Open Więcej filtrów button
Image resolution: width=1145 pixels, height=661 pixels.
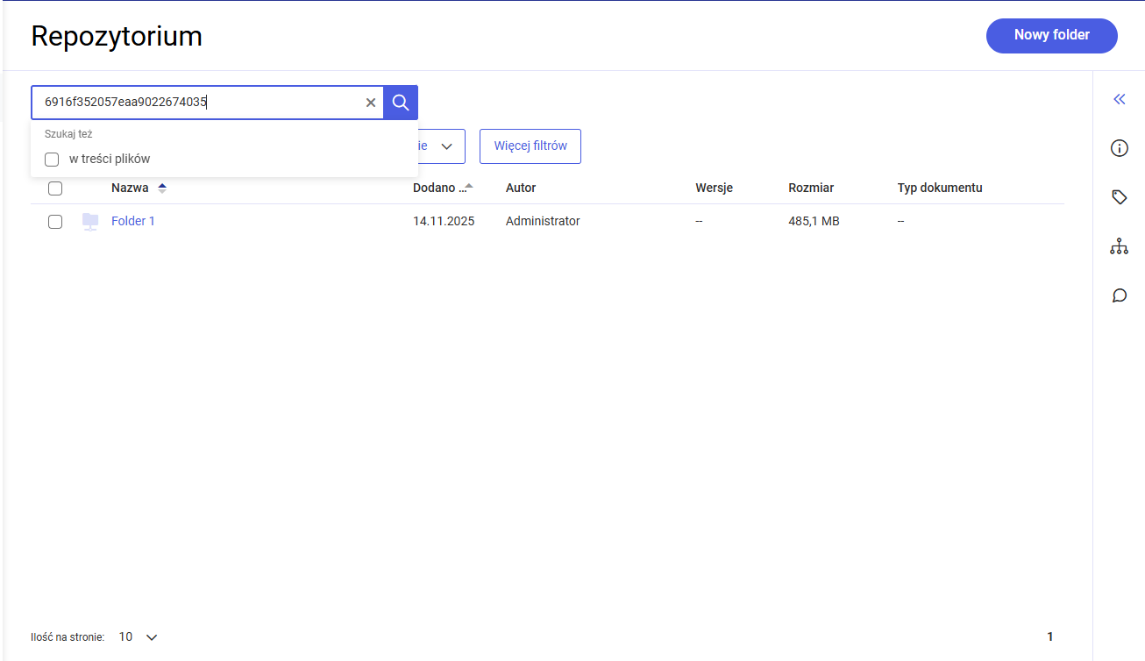coord(530,146)
